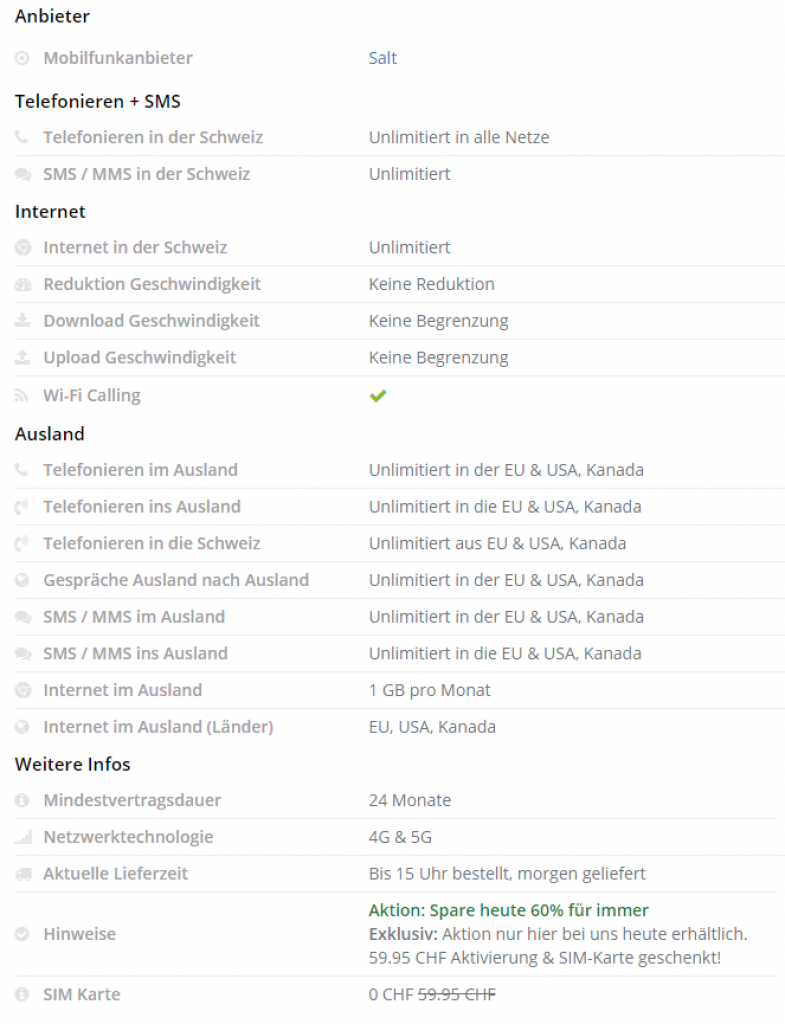785x1024 pixels.
Task: Click the checkmark circle icon beside Hinweise
Action: pyautogui.click(x=22, y=934)
